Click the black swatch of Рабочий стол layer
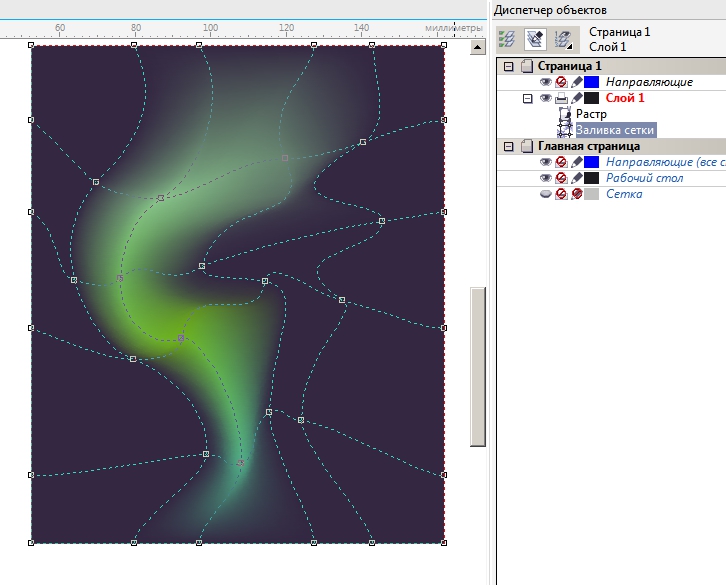The height and width of the screenshot is (585, 726). (591, 178)
